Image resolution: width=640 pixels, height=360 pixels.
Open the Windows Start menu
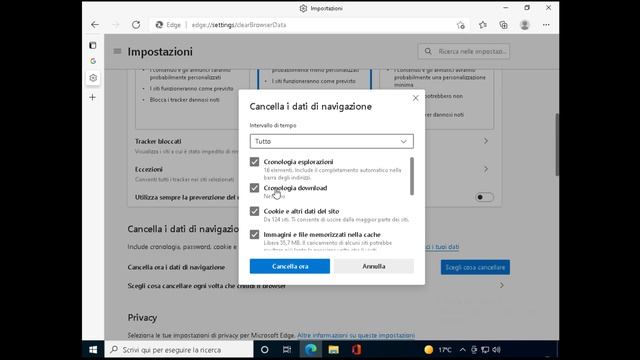click(93, 350)
